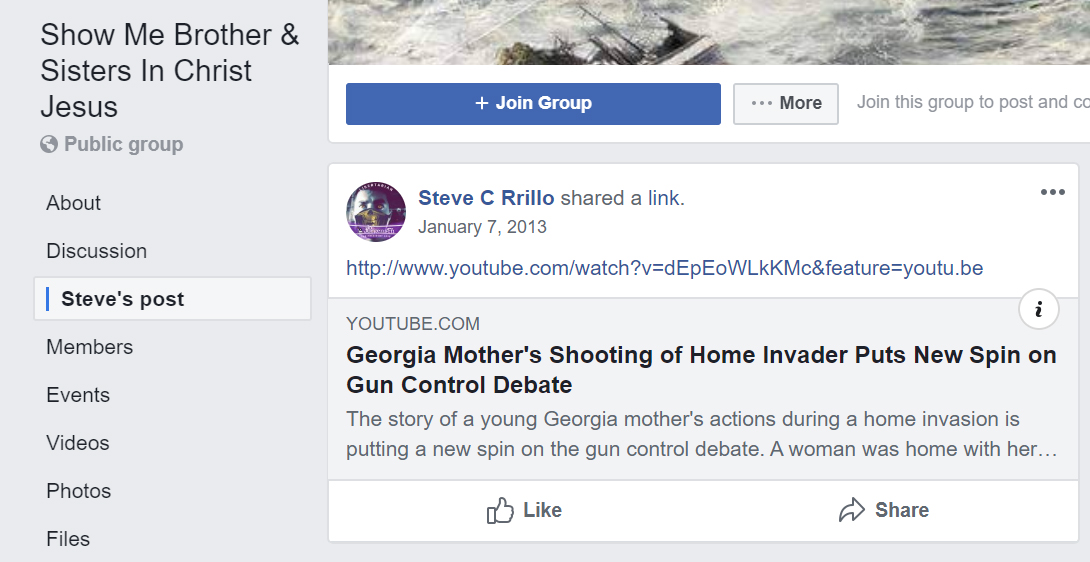Viewport: 1090px width, 562px height.
Task: Click the Steve C Rrillo name link
Action: point(486,198)
